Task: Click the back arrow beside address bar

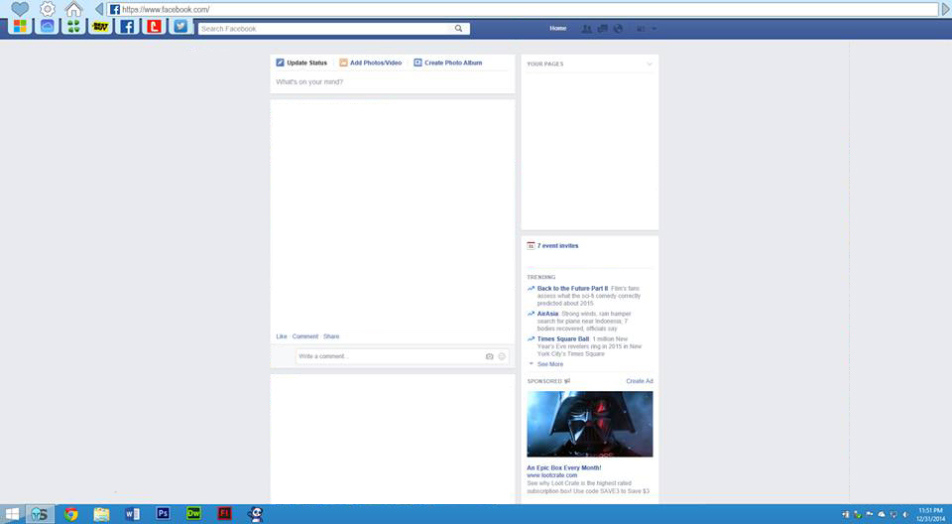Action: 99,9
